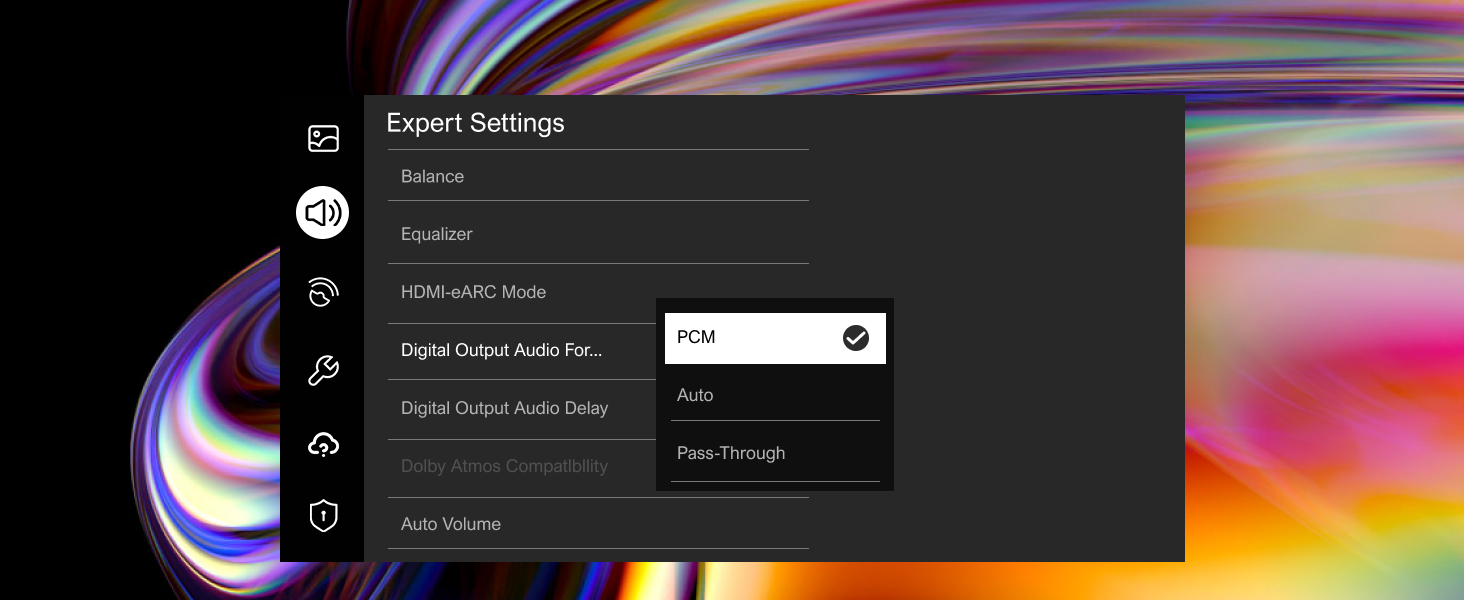Open the Broadcasting satellite dish icon
The width and height of the screenshot is (1464, 600).
(x=323, y=293)
